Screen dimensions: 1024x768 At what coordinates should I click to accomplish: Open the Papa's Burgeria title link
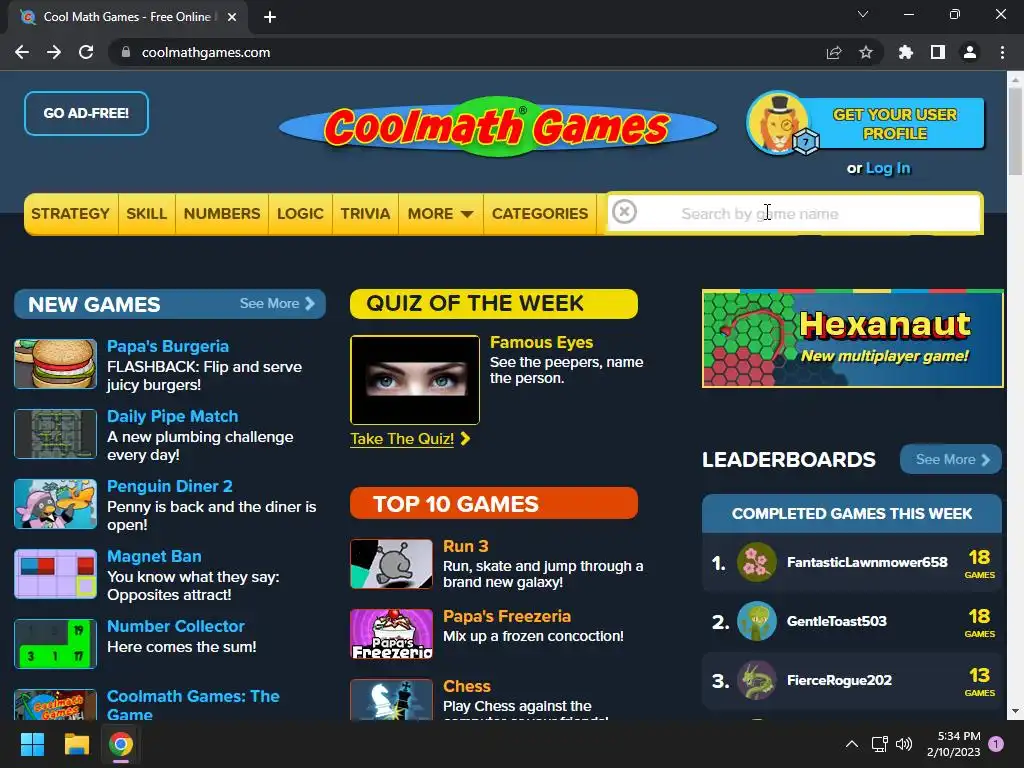168,346
